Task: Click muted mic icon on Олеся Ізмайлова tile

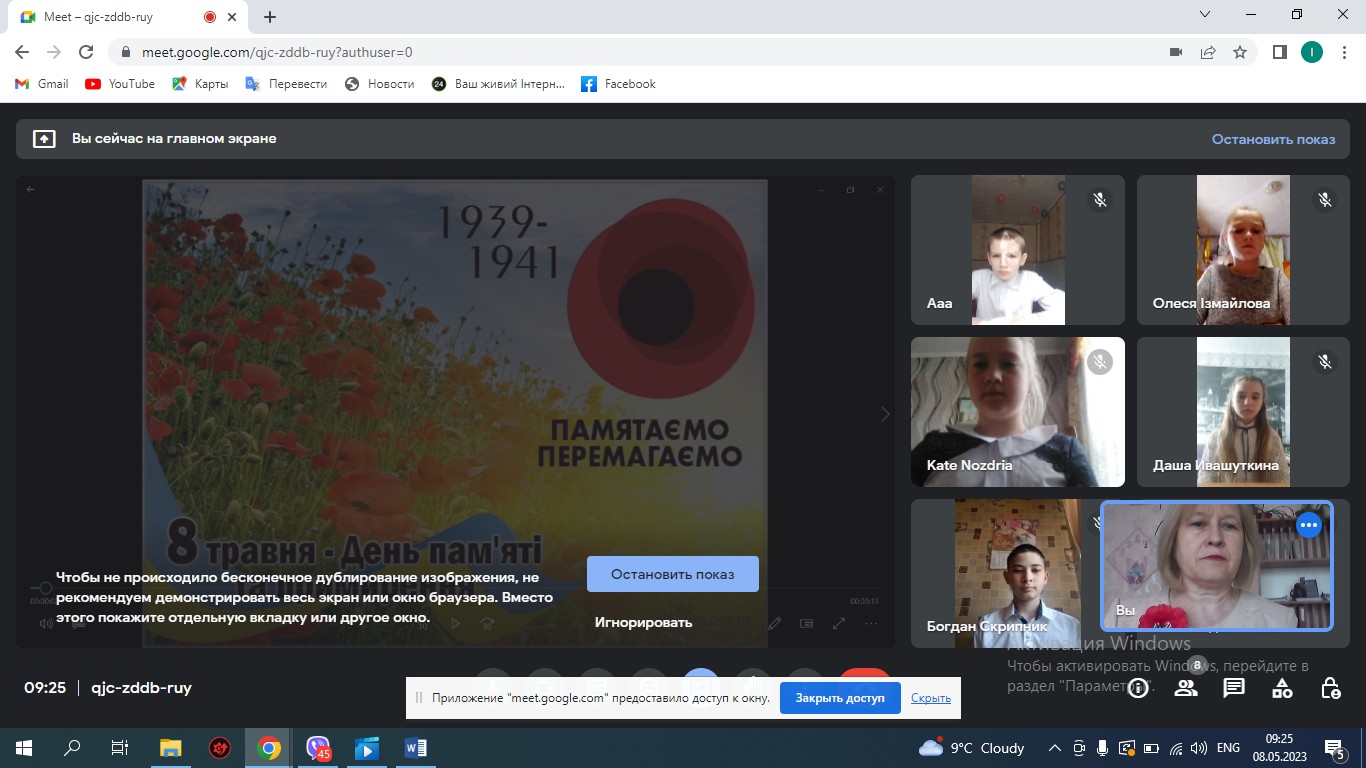Action: (x=1325, y=200)
